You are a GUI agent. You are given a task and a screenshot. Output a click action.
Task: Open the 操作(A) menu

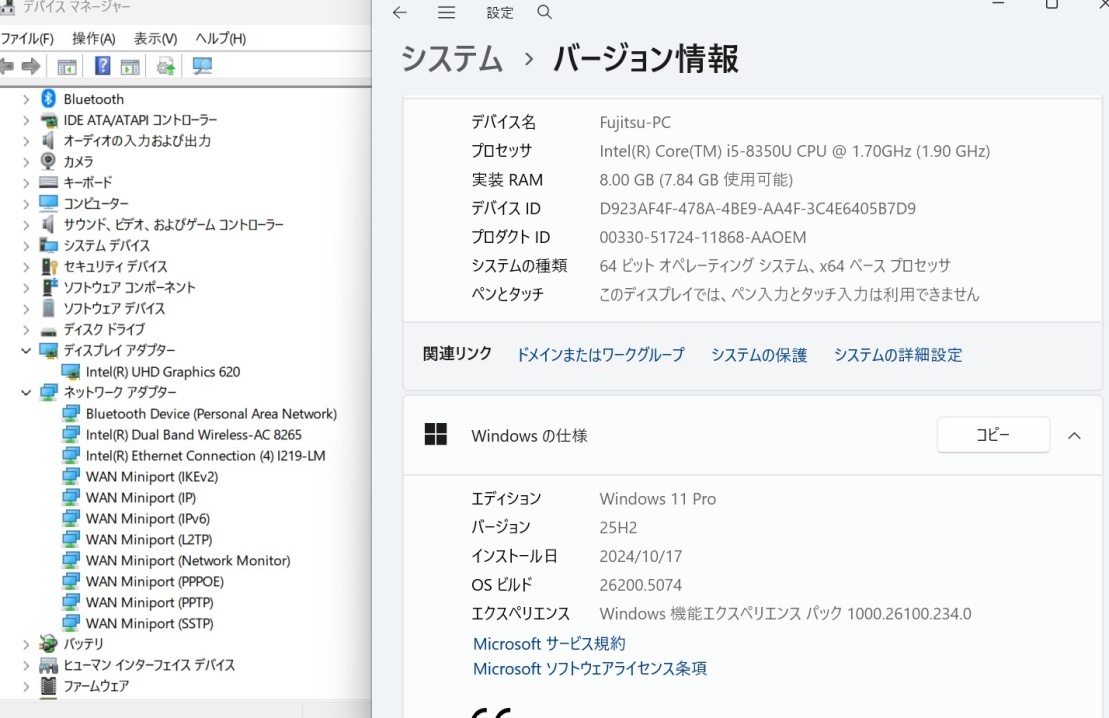pyautogui.click(x=93, y=39)
